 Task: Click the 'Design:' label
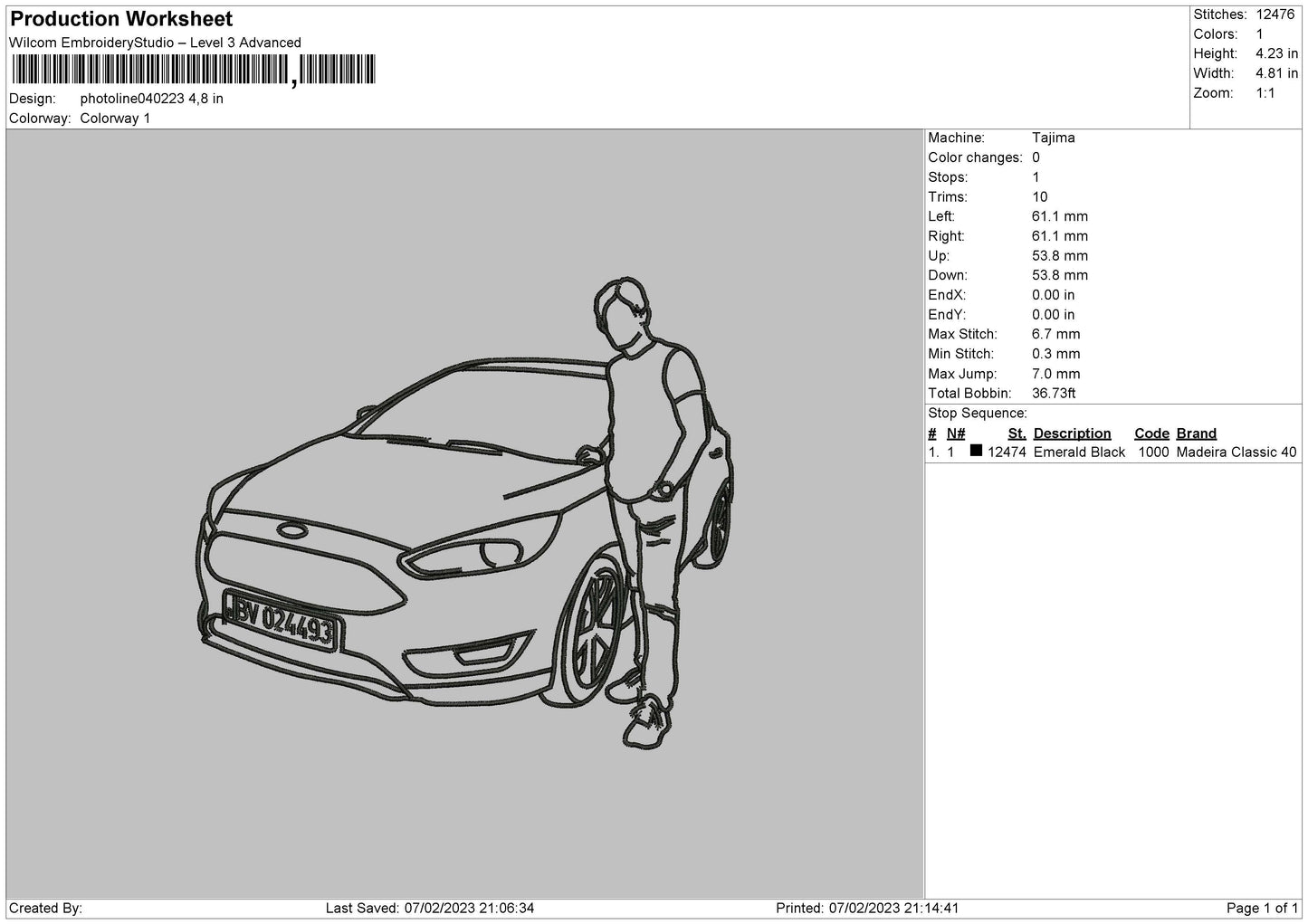pyautogui.click(x=33, y=99)
